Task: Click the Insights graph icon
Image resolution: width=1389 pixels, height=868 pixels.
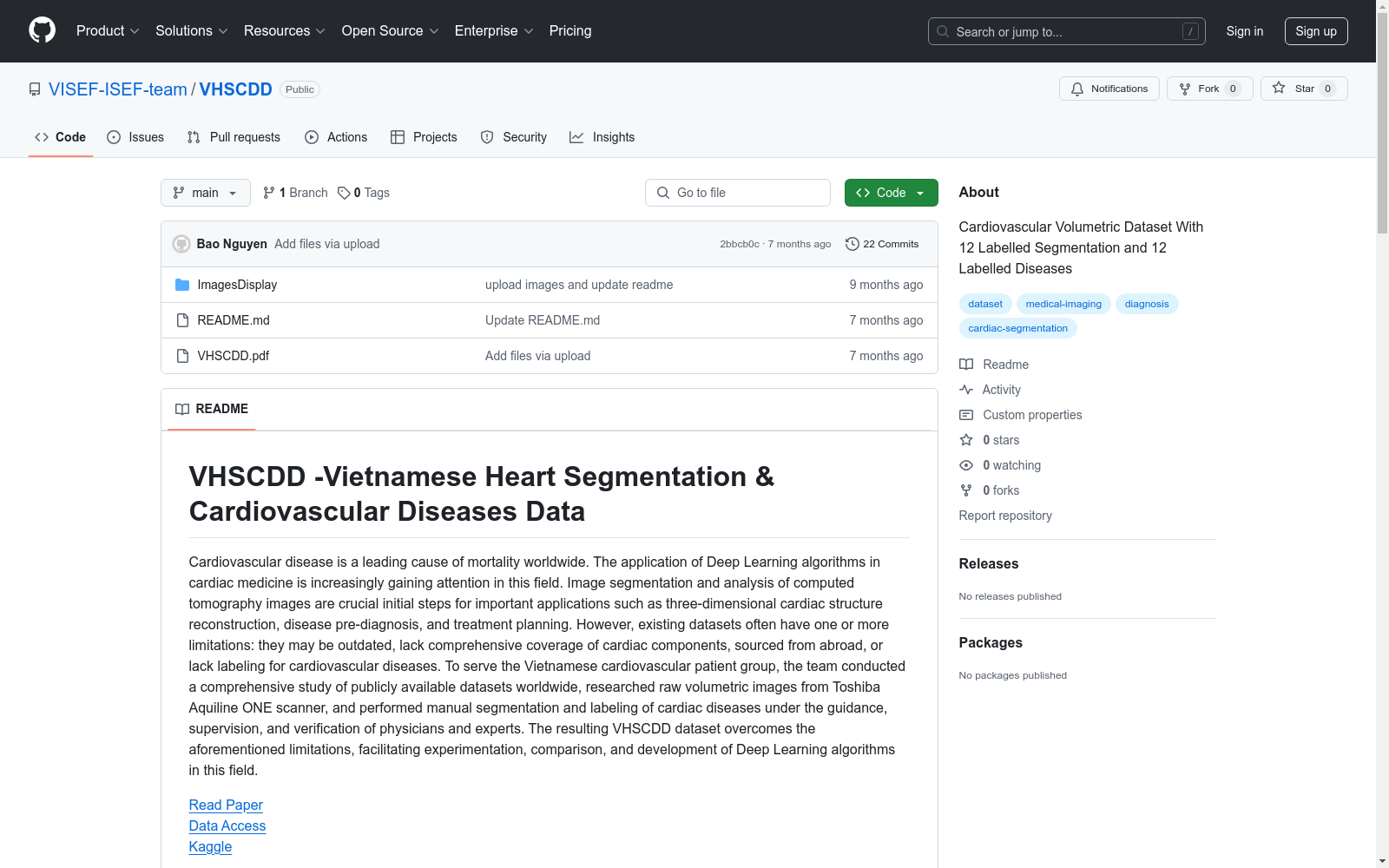Action: 576,137
